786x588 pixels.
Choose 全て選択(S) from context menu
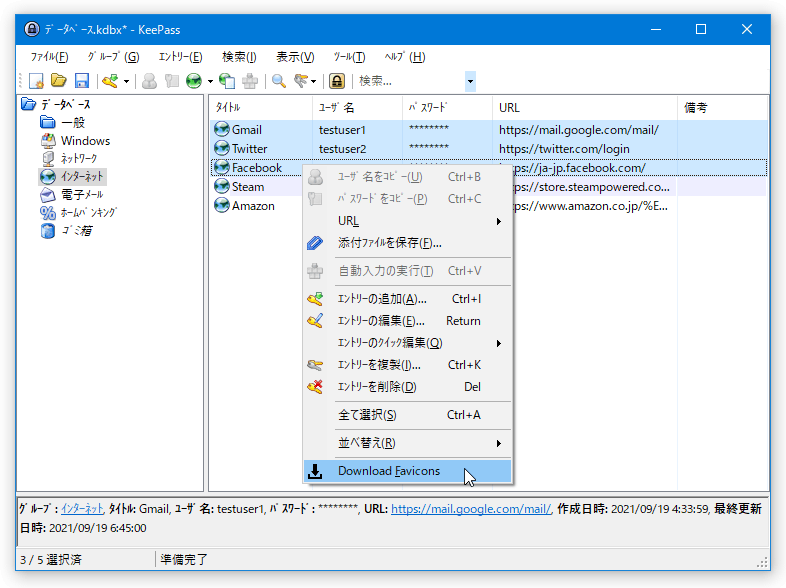408,415
